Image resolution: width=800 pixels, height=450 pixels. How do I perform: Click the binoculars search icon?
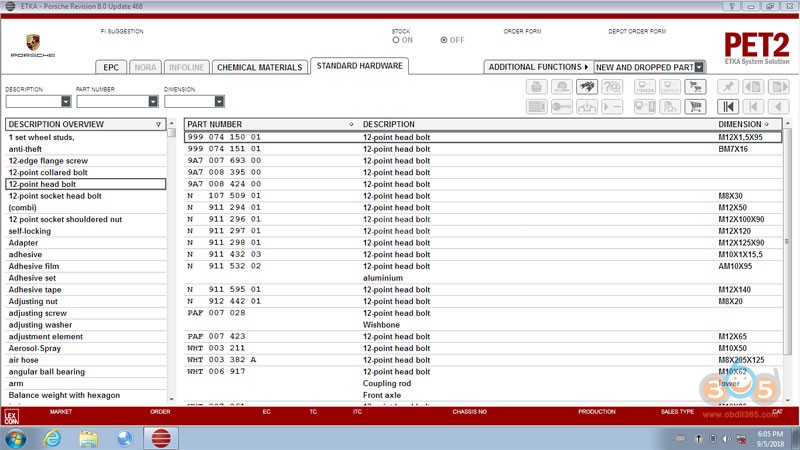(x=587, y=87)
